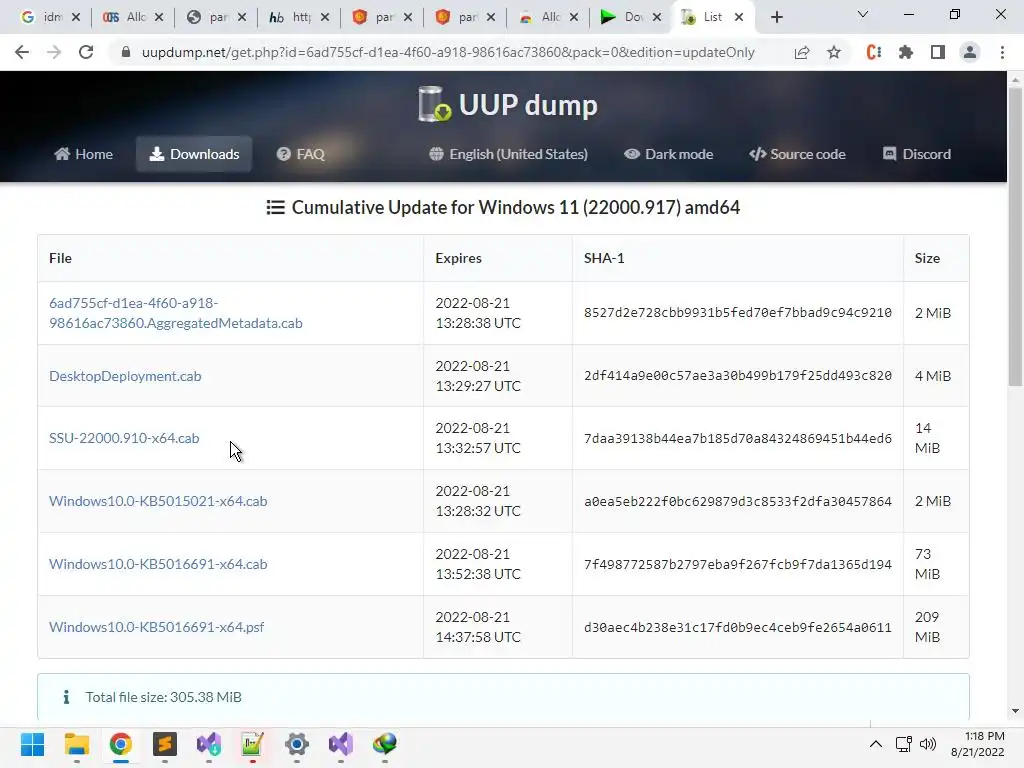Download Windows10.0-KB5016691-x64.psf
Screen dimensions: 1024x768
point(157,627)
